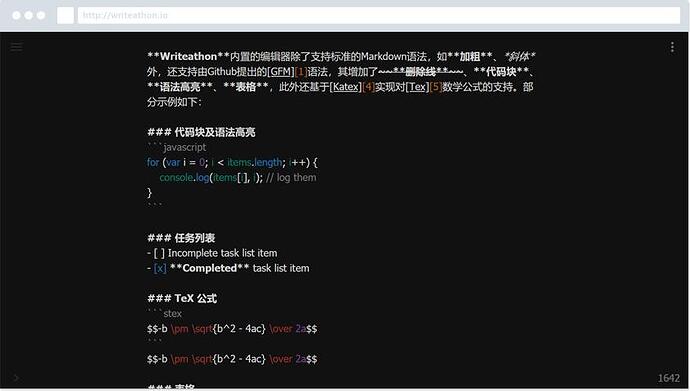Open the hamburger sidebar menu
Viewport: 690px width, 391px height.
pos(17,47)
